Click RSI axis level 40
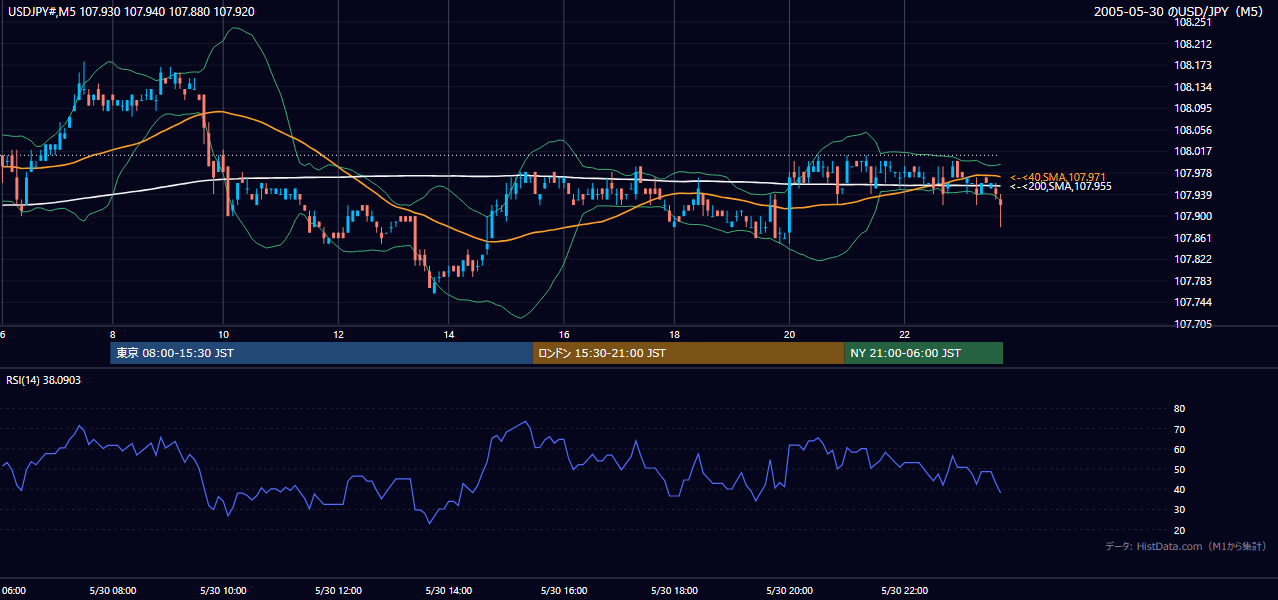 [1180, 489]
